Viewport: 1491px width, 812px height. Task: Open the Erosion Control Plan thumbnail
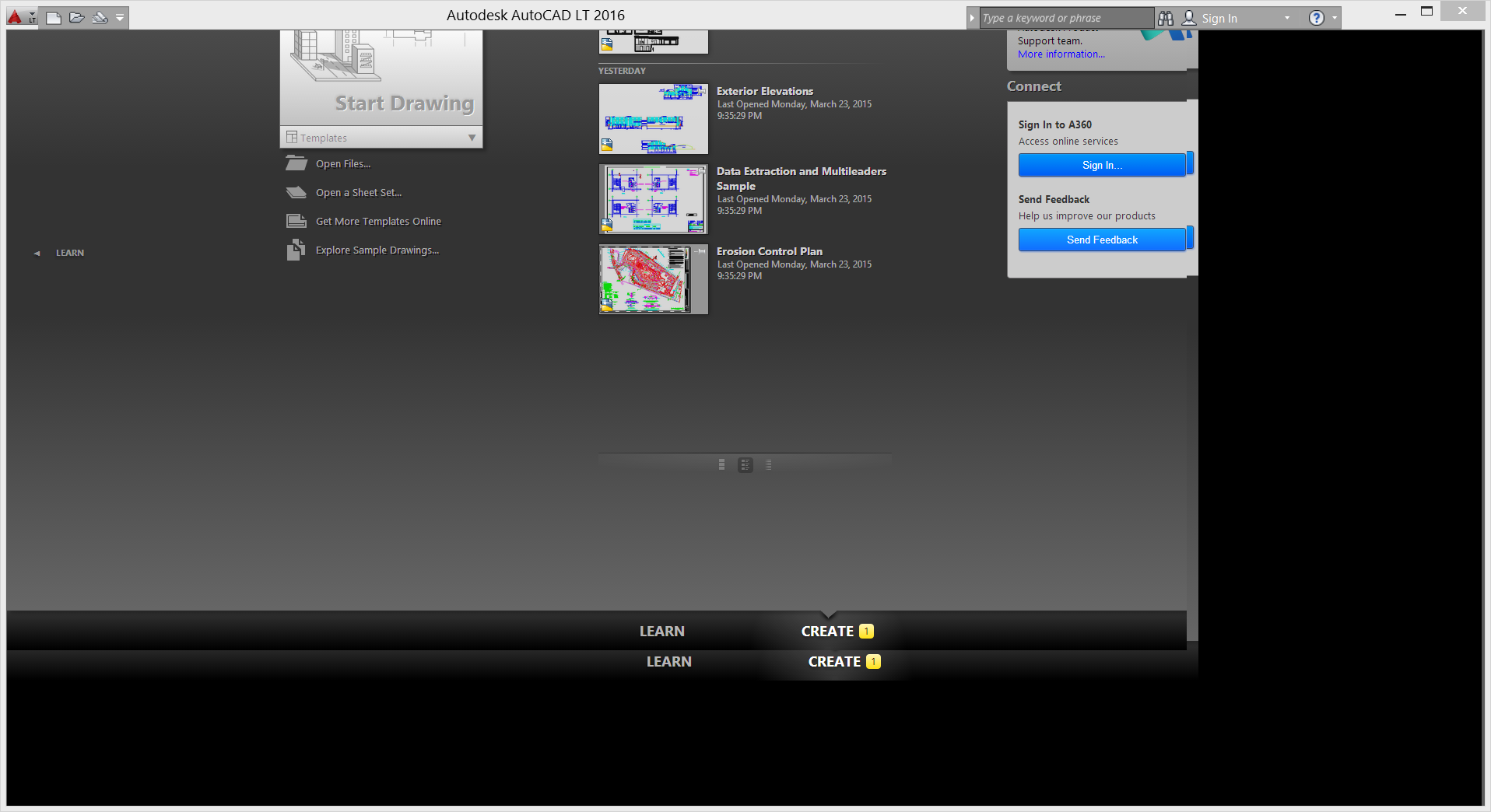coord(654,279)
